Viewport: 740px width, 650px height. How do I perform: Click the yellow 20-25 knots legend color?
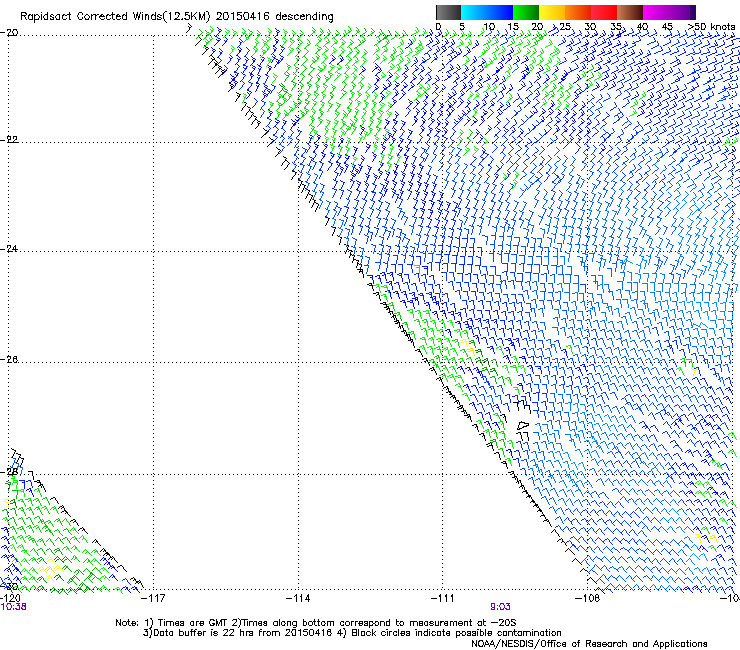pyautogui.click(x=552, y=12)
